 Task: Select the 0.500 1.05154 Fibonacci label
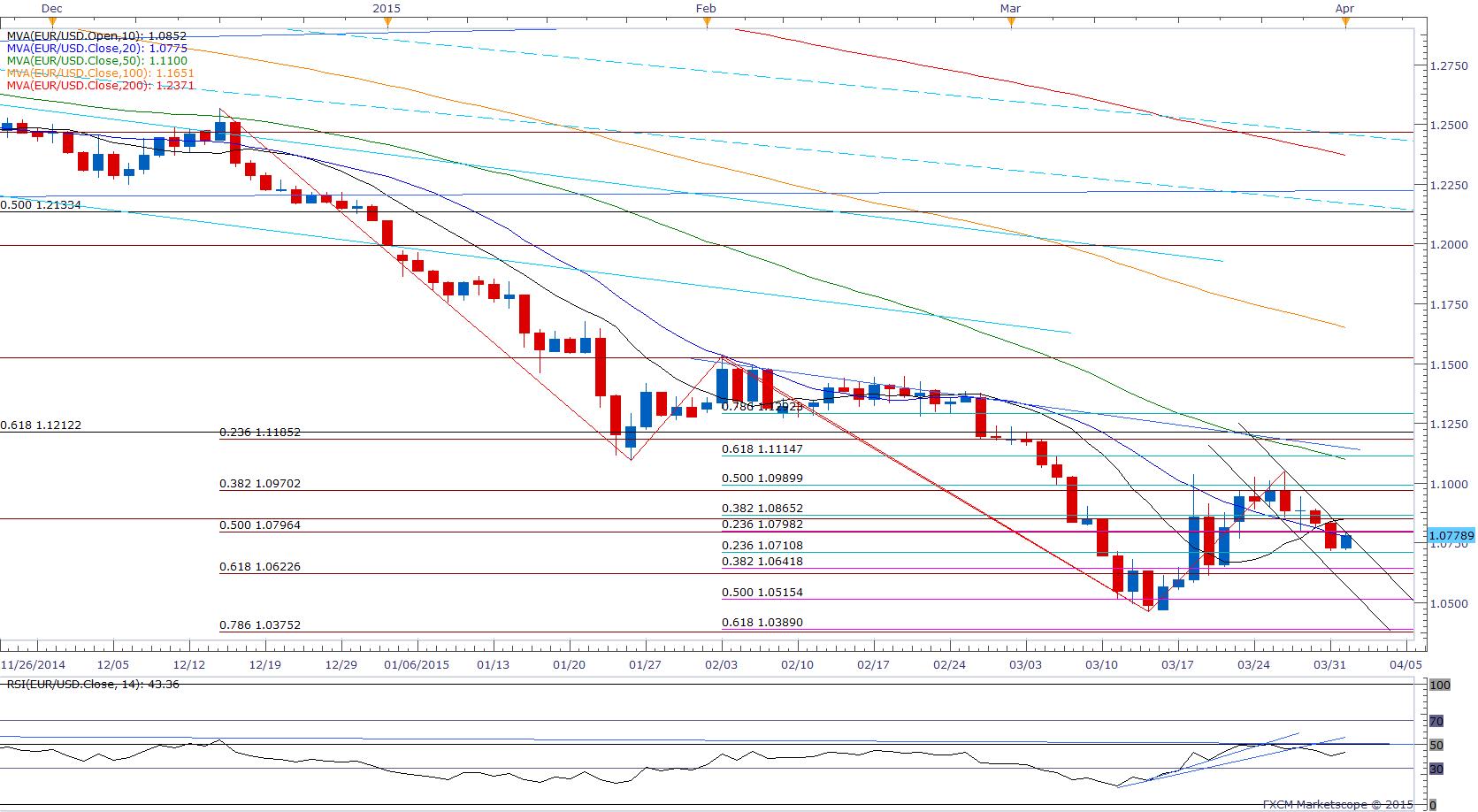point(762,593)
